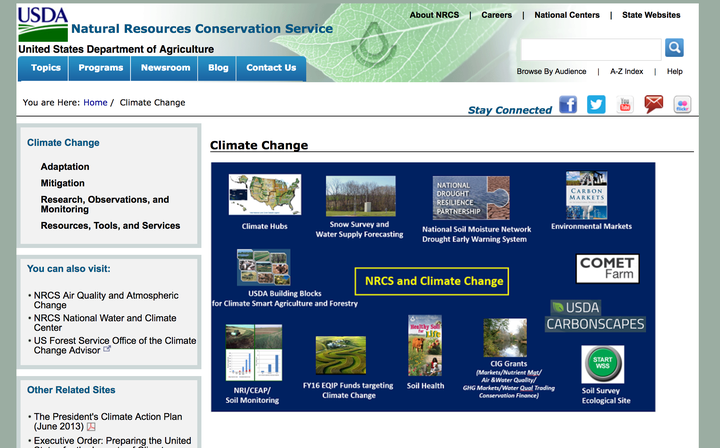Open the Flickr icon
Viewport: 720px width, 448px height.
[682, 105]
